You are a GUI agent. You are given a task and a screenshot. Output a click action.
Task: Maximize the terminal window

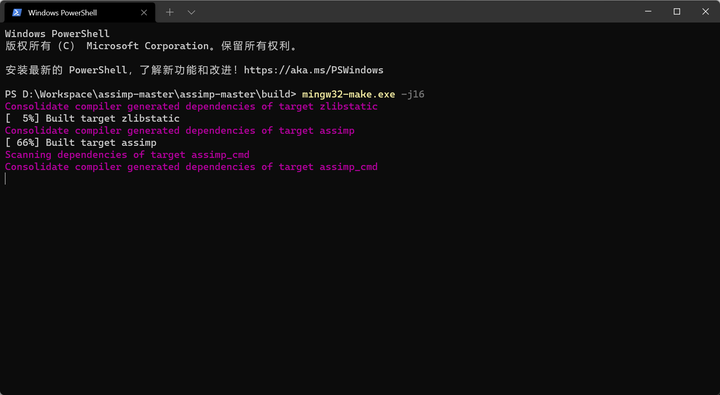pyautogui.click(x=676, y=11)
